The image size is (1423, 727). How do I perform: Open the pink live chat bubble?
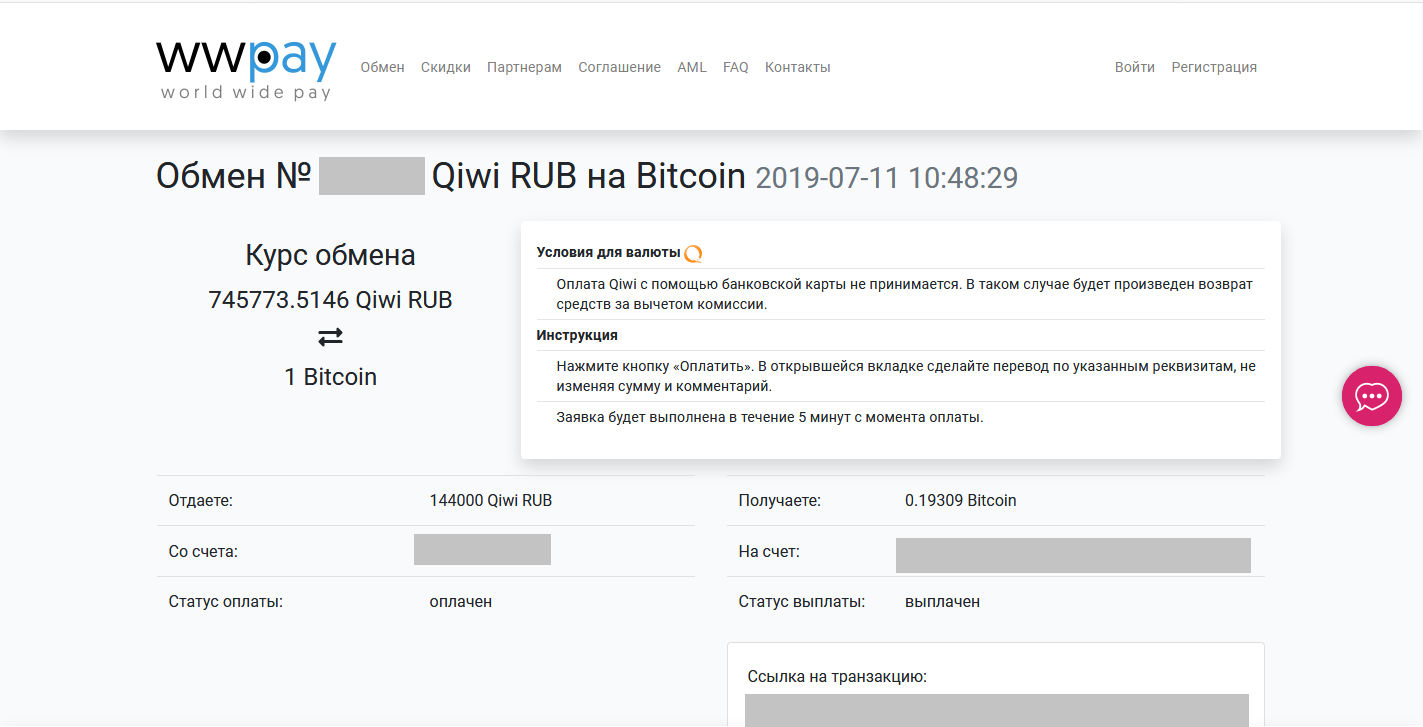[x=1371, y=396]
